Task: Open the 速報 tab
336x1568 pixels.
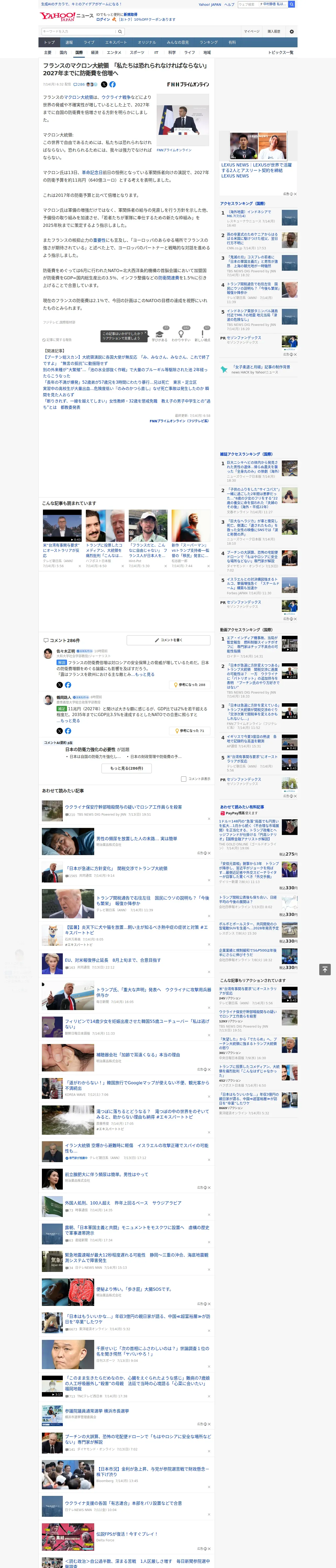Action: pos(69,43)
